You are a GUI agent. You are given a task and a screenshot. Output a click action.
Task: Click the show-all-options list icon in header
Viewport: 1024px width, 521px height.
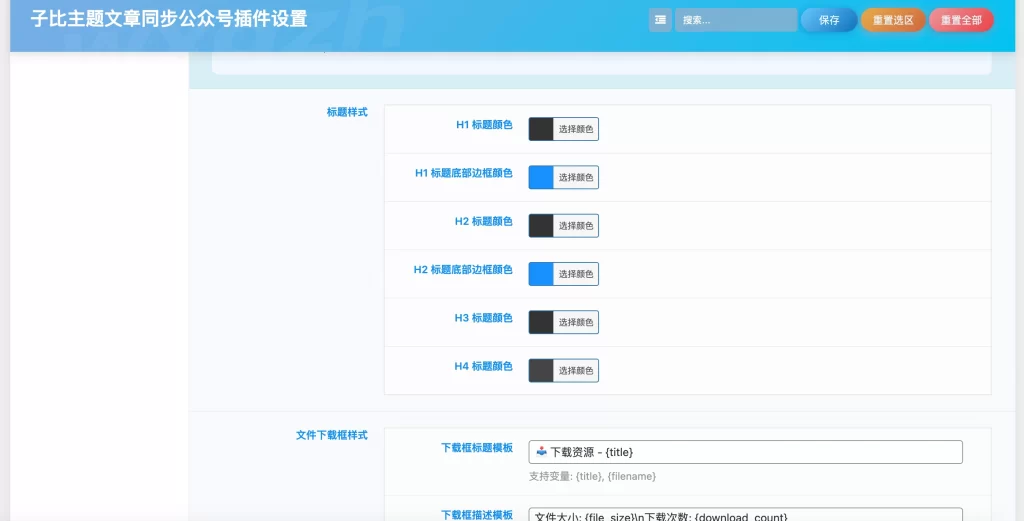(660, 20)
